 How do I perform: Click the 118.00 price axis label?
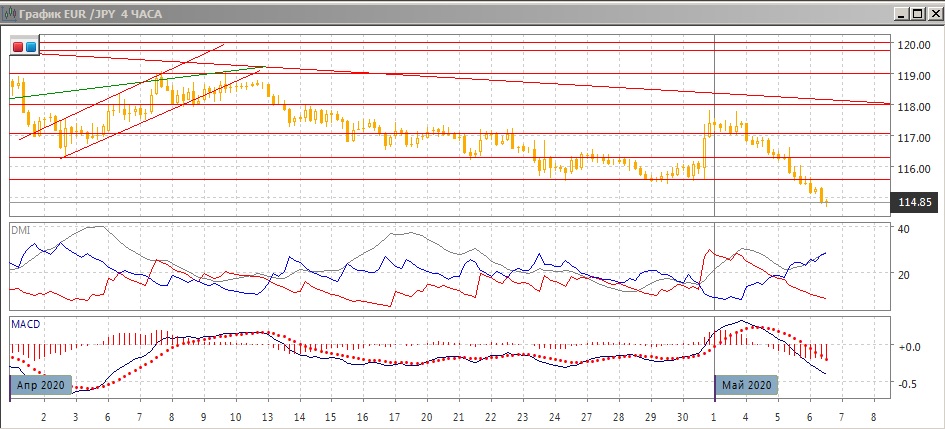[914, 107]
